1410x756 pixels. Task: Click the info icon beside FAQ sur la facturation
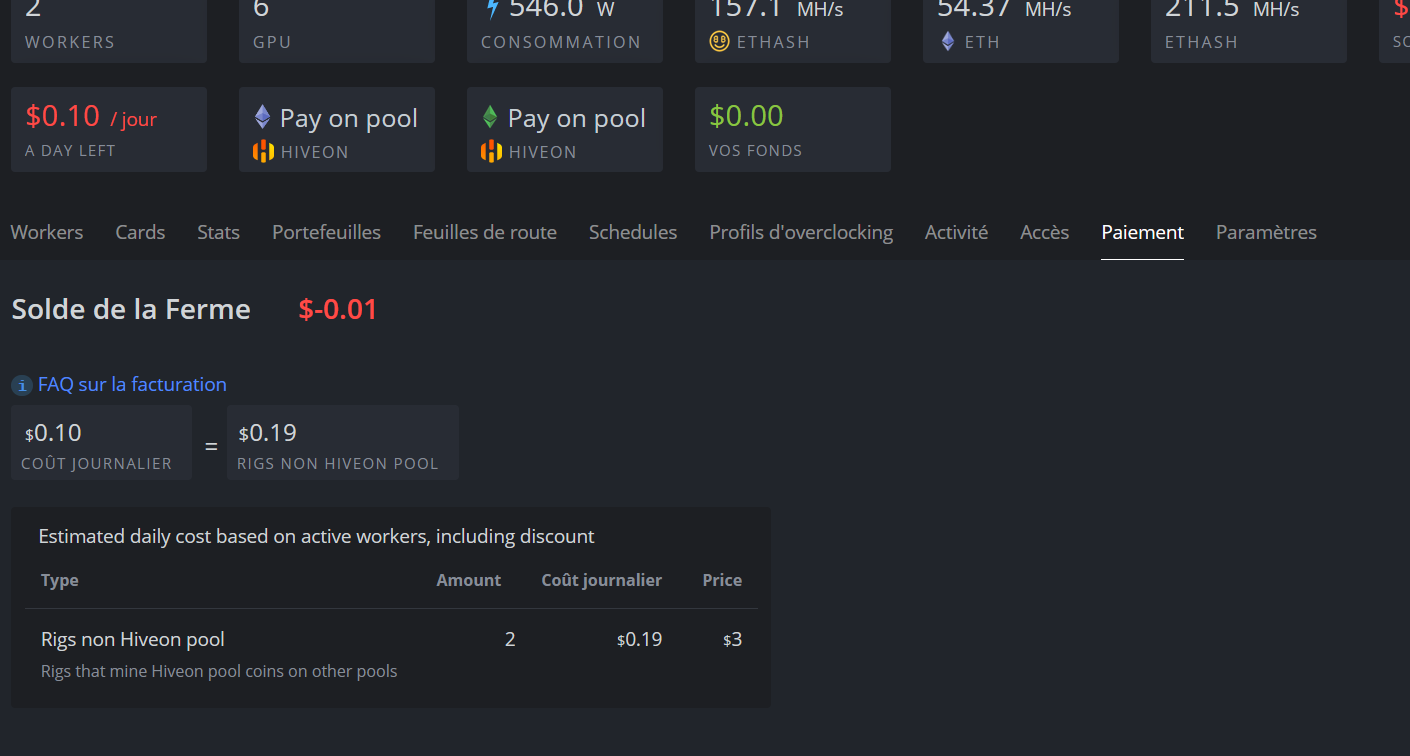coord(22,385)
